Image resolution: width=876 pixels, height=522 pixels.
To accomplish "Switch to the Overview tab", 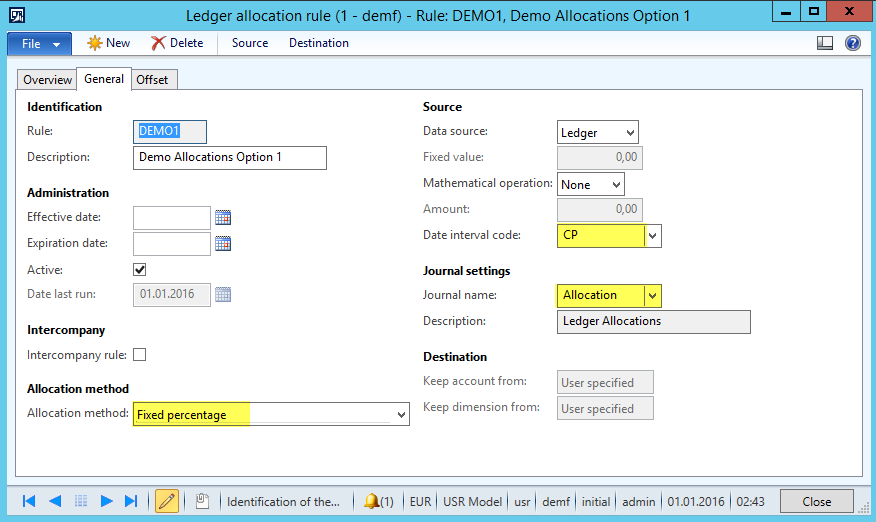I will [47, 80].
